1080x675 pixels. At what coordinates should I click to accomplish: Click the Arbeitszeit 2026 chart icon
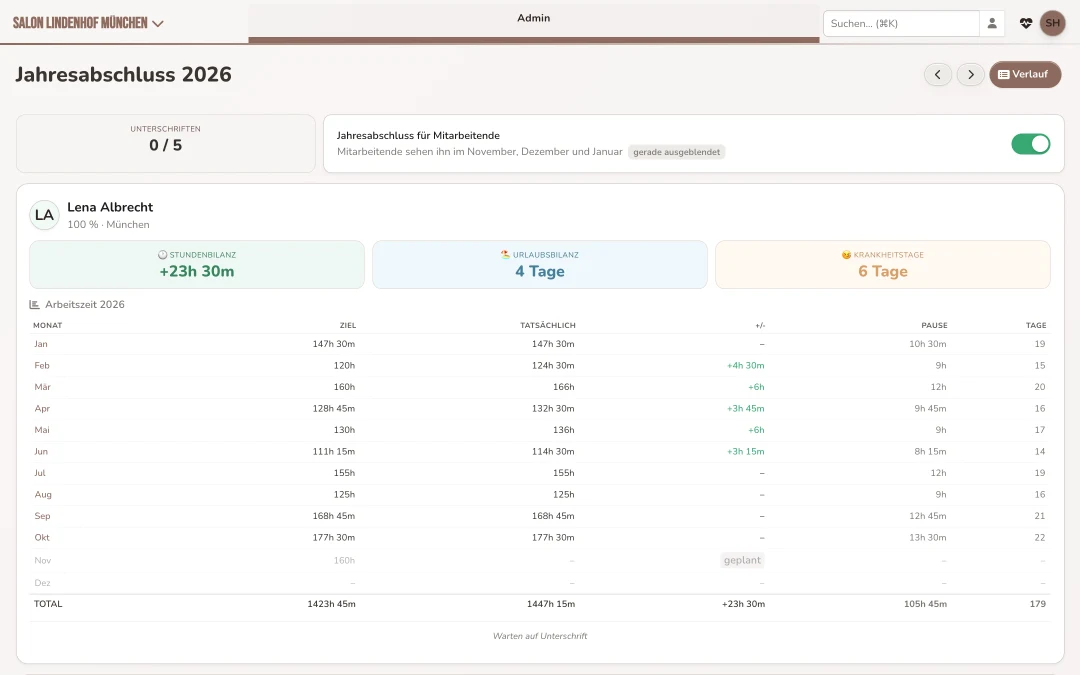pos(34,304)
